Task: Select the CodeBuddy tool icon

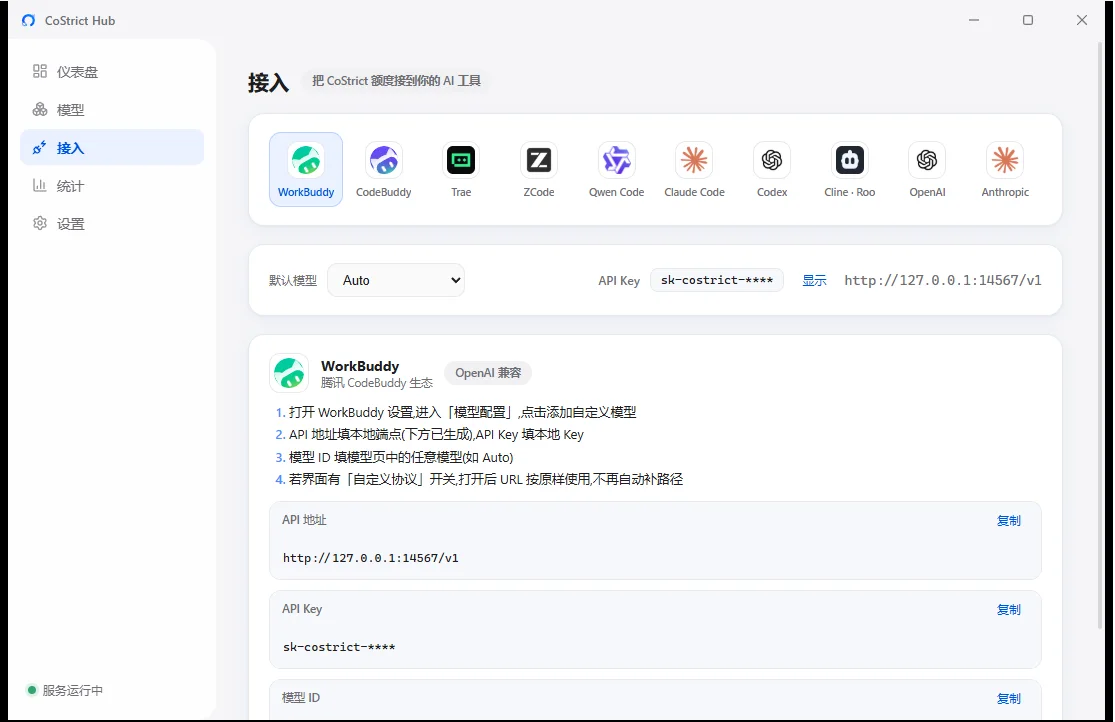Action: point(383,169)
